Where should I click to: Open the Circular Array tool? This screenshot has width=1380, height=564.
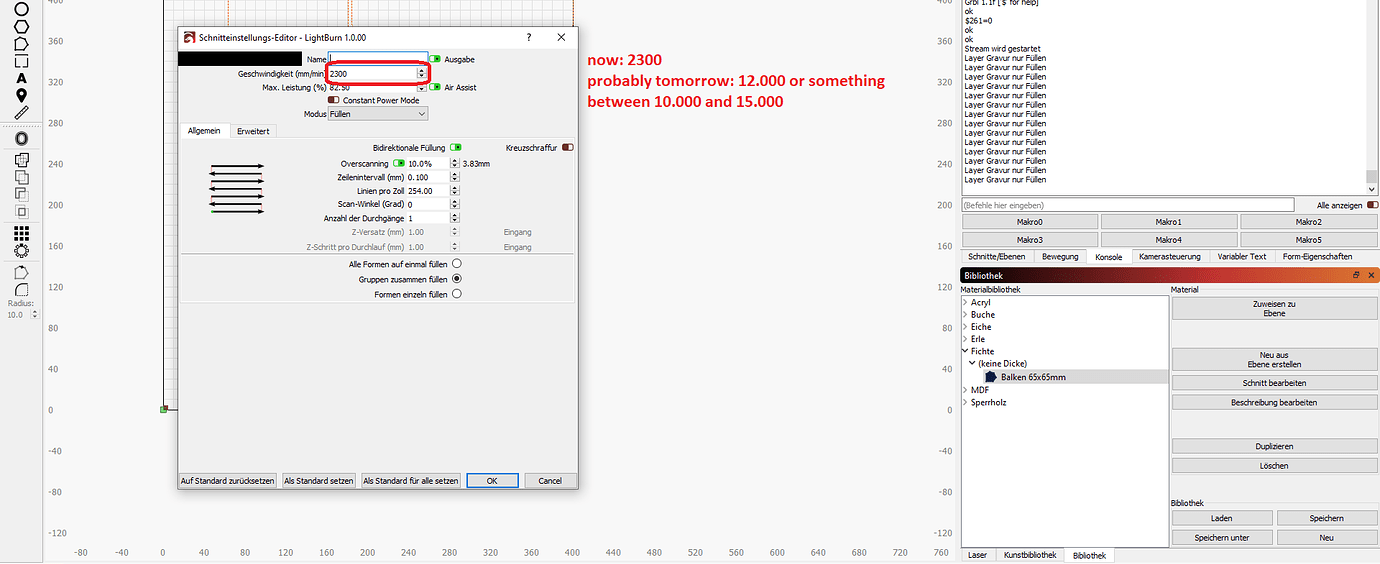[21, 251]
